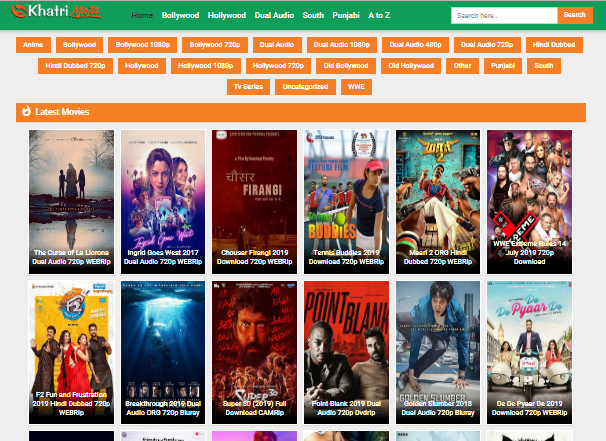The width and height of the screenshot is (606, 441).
Task: Click the Latest Movies section header
Action: [x=301, y=112]
